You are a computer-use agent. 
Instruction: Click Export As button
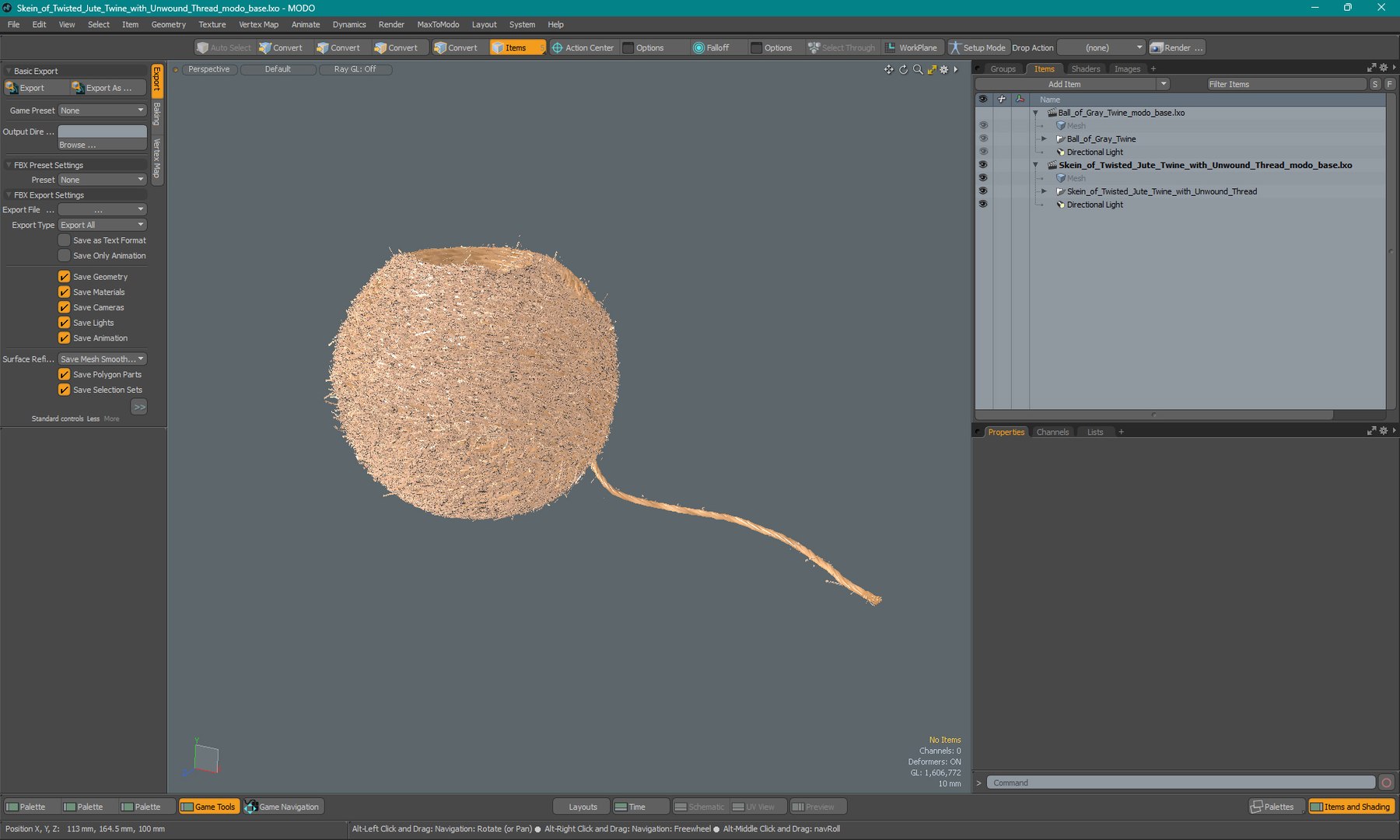pyautogui.click(x=107, y=88)
